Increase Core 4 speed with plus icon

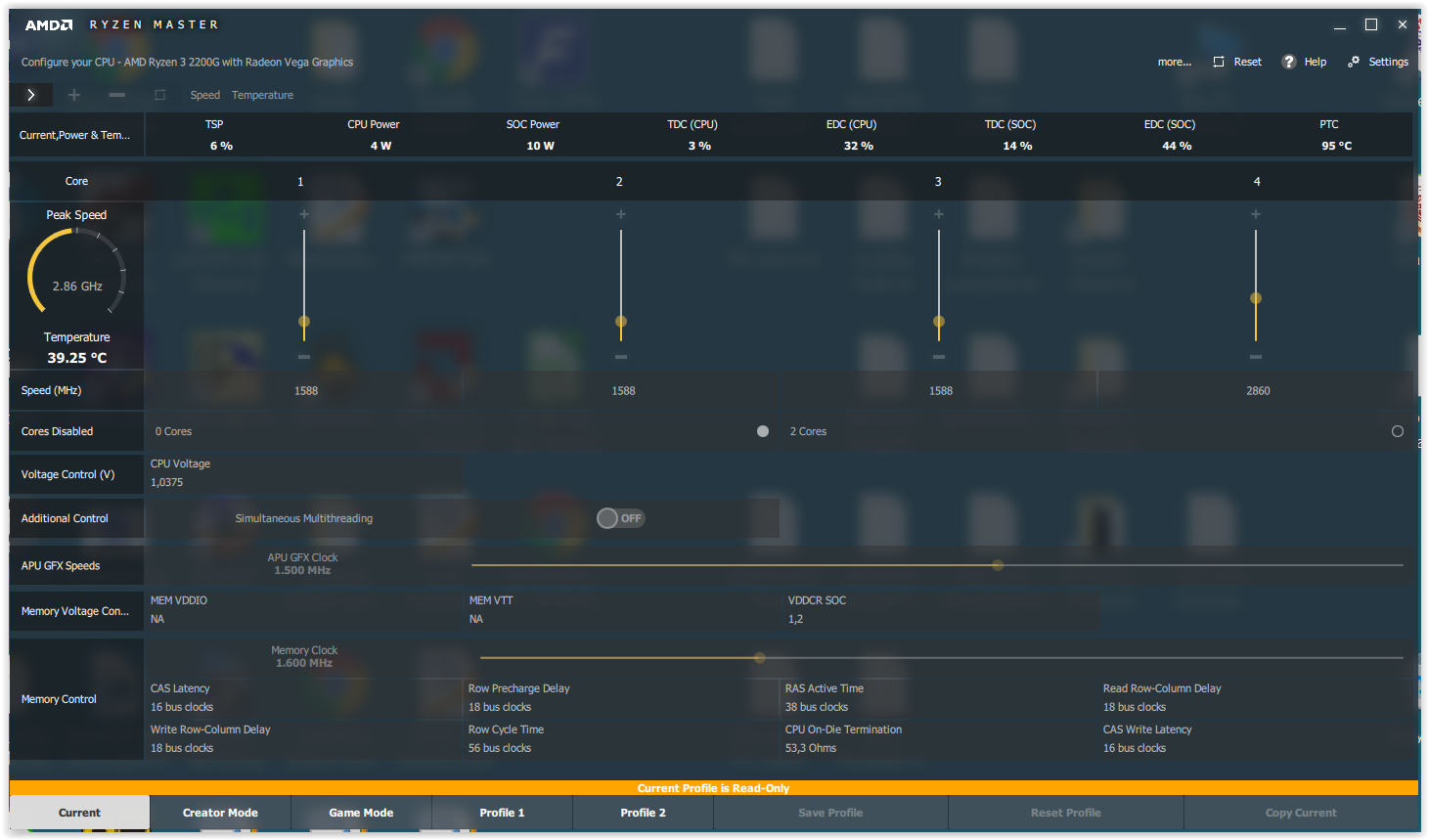tap(1256, 214)
